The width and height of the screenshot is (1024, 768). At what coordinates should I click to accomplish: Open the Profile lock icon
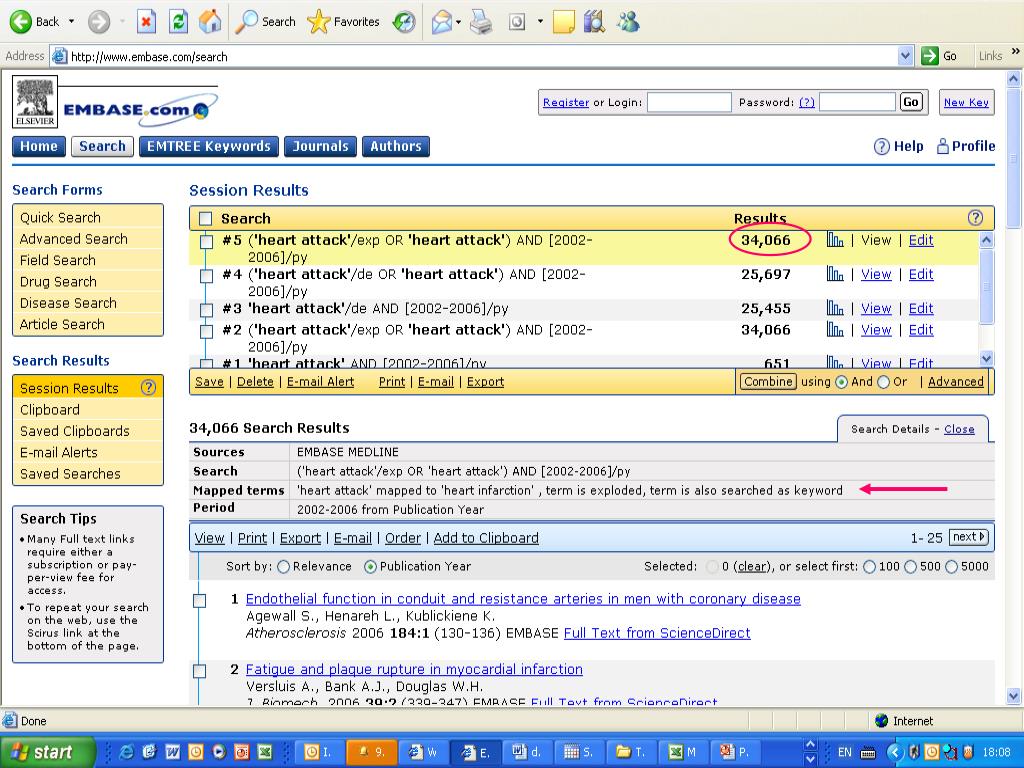coord(942,146)
